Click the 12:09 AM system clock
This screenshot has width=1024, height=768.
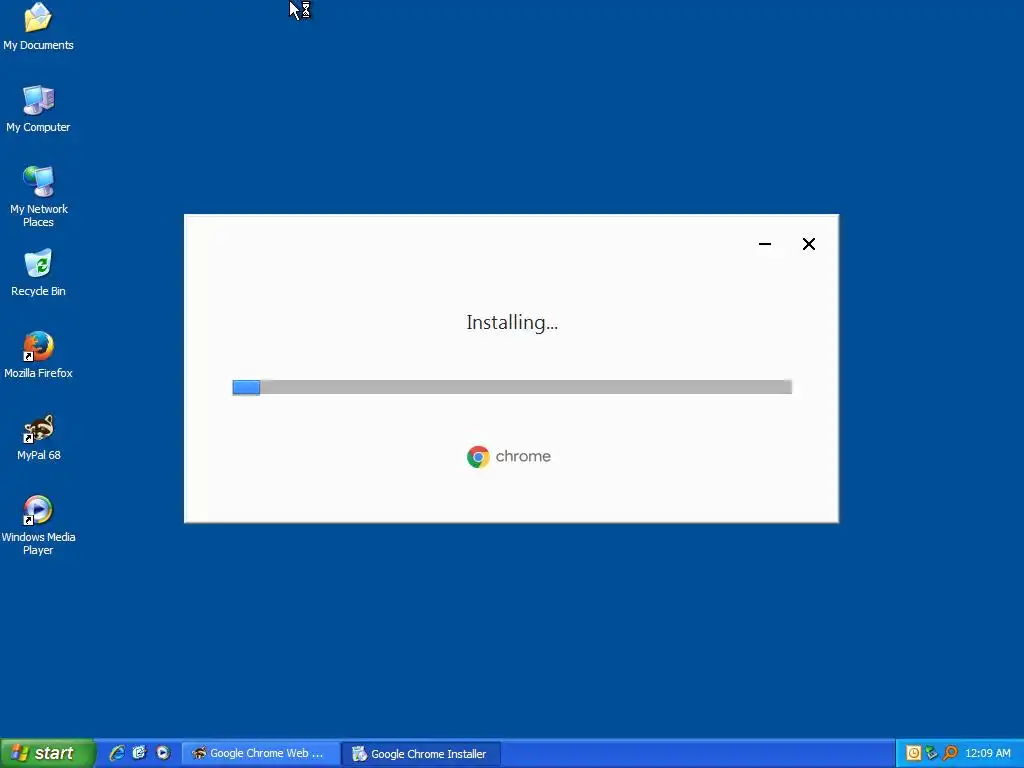click(987, 753)
